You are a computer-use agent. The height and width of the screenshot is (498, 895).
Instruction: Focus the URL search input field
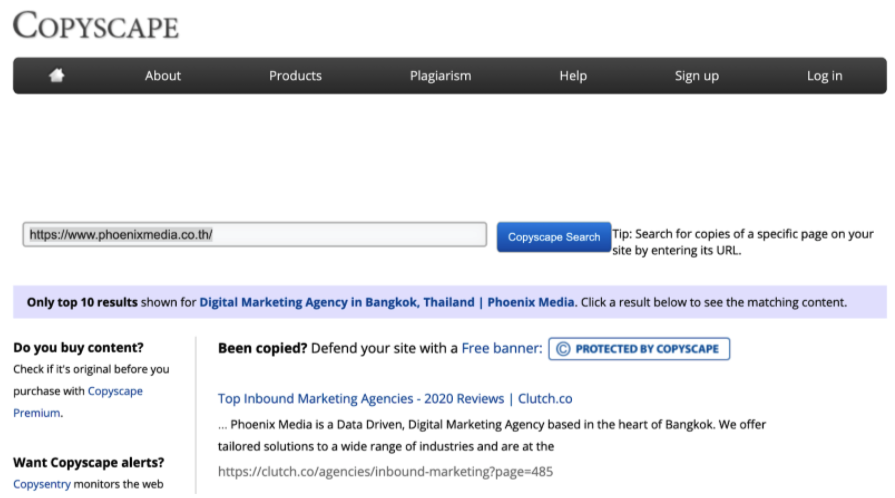255,235
